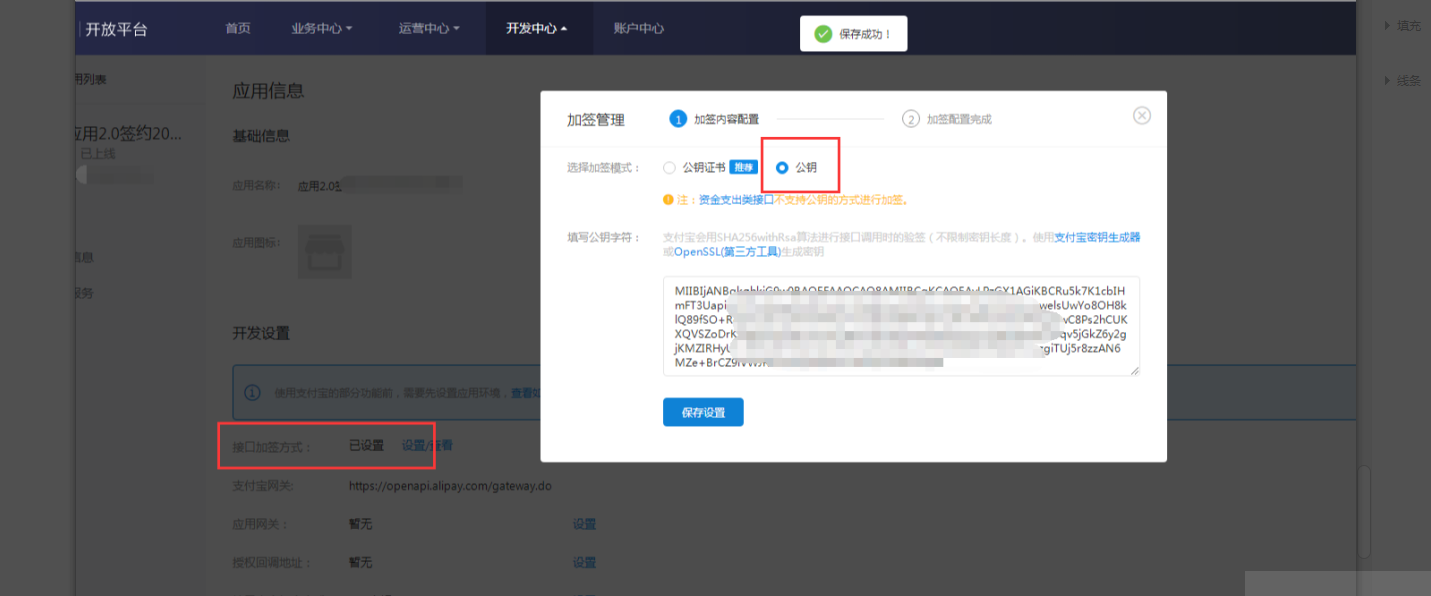Click the 保存设置 button
Screen dimensions: 1431x596
tap(703, 412)
